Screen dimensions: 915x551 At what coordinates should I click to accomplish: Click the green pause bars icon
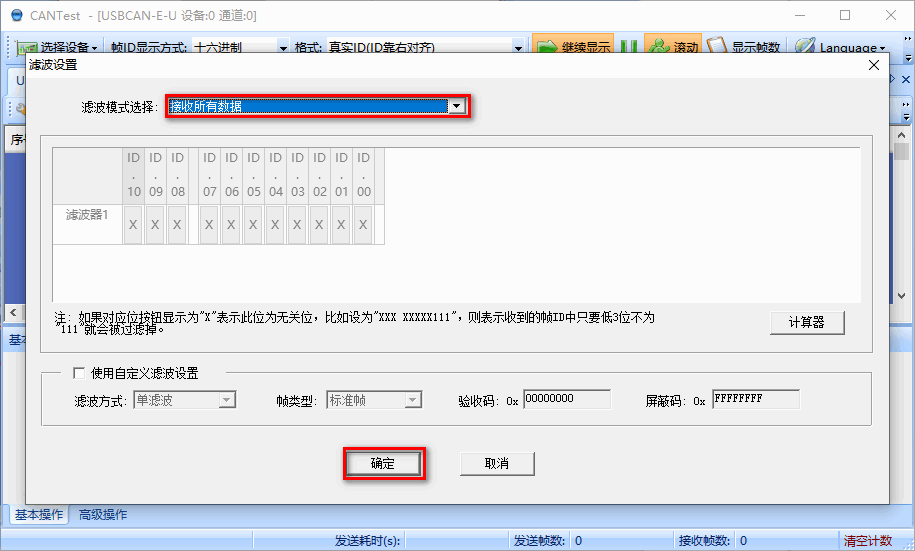(629, 47)
